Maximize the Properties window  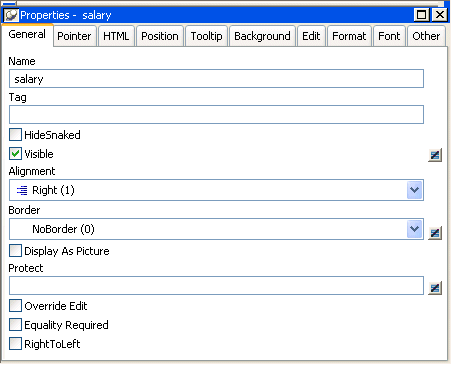pyautogui.click(x=422, y=15)
